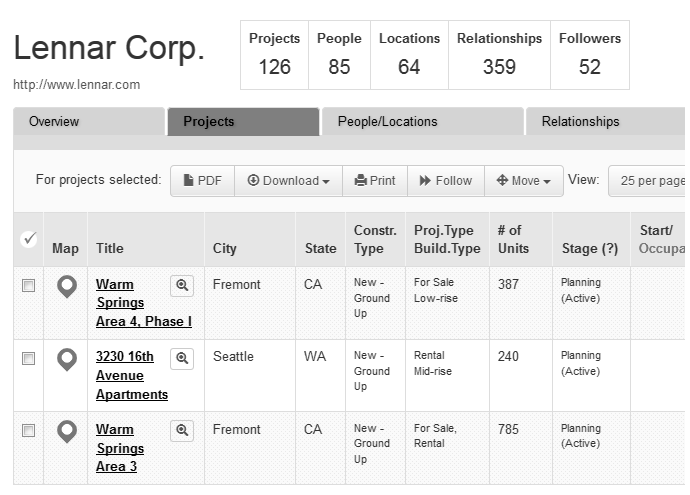Switch to the Overview tab
Viewport: 690px width, 495px height.
pos(89,121)
